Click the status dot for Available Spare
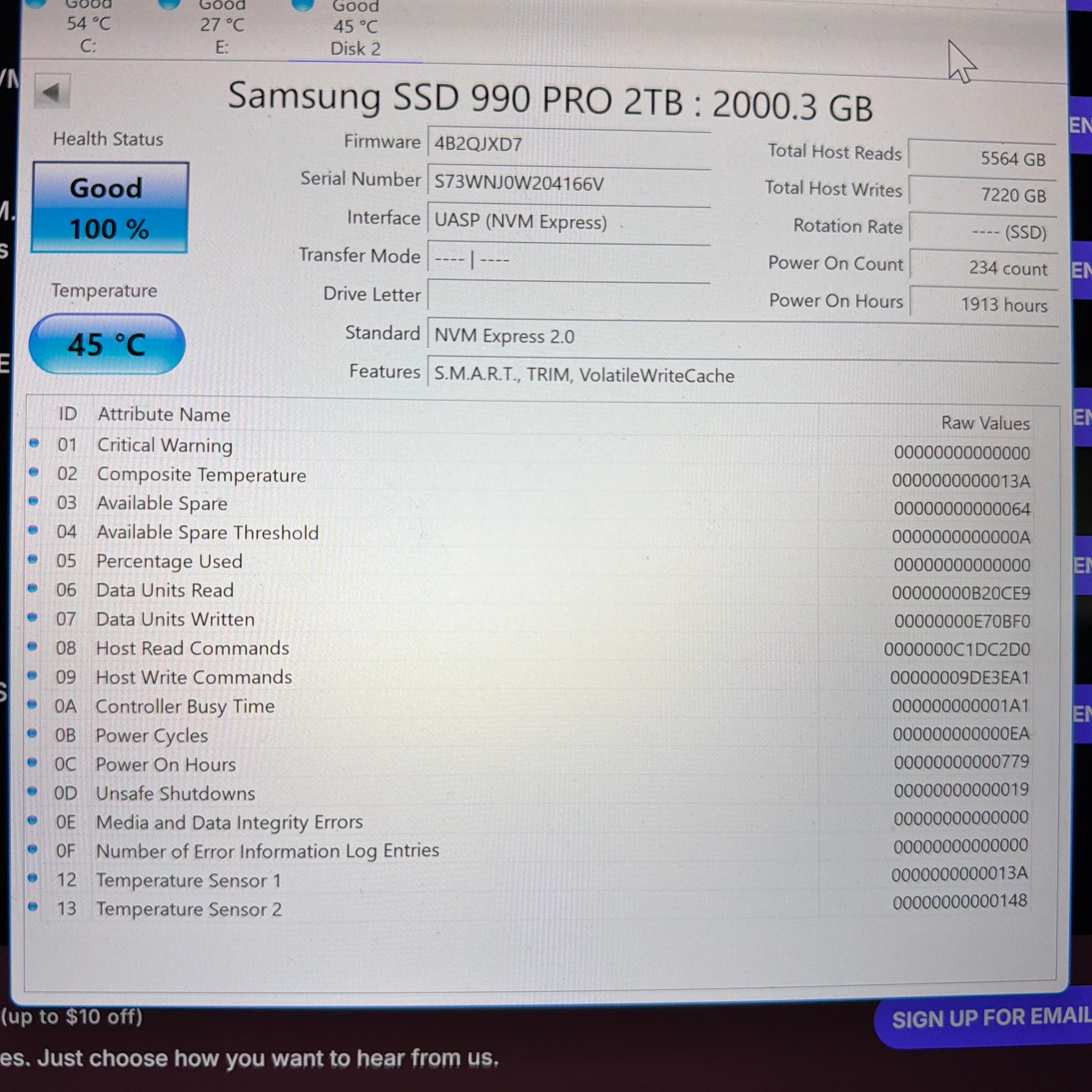Image resolution: width=1092 pixels, height=1092 pixels. pos(34,501)
